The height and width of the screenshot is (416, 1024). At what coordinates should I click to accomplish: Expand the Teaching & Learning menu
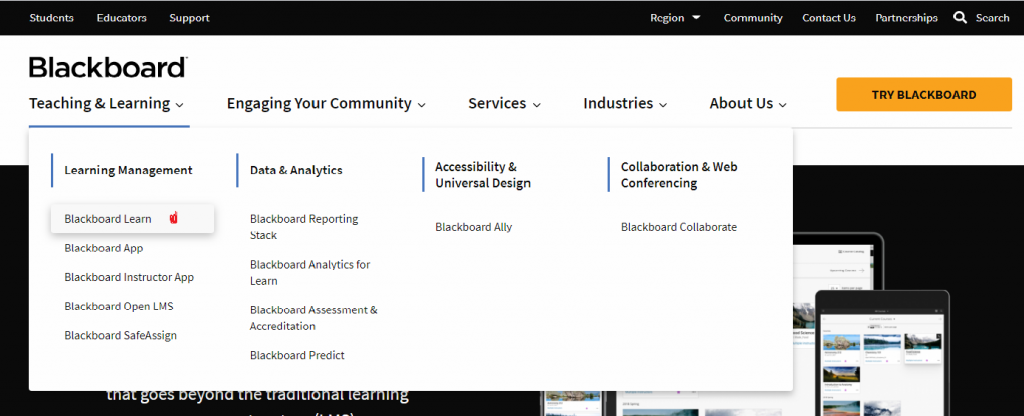[x=106, y=103]
